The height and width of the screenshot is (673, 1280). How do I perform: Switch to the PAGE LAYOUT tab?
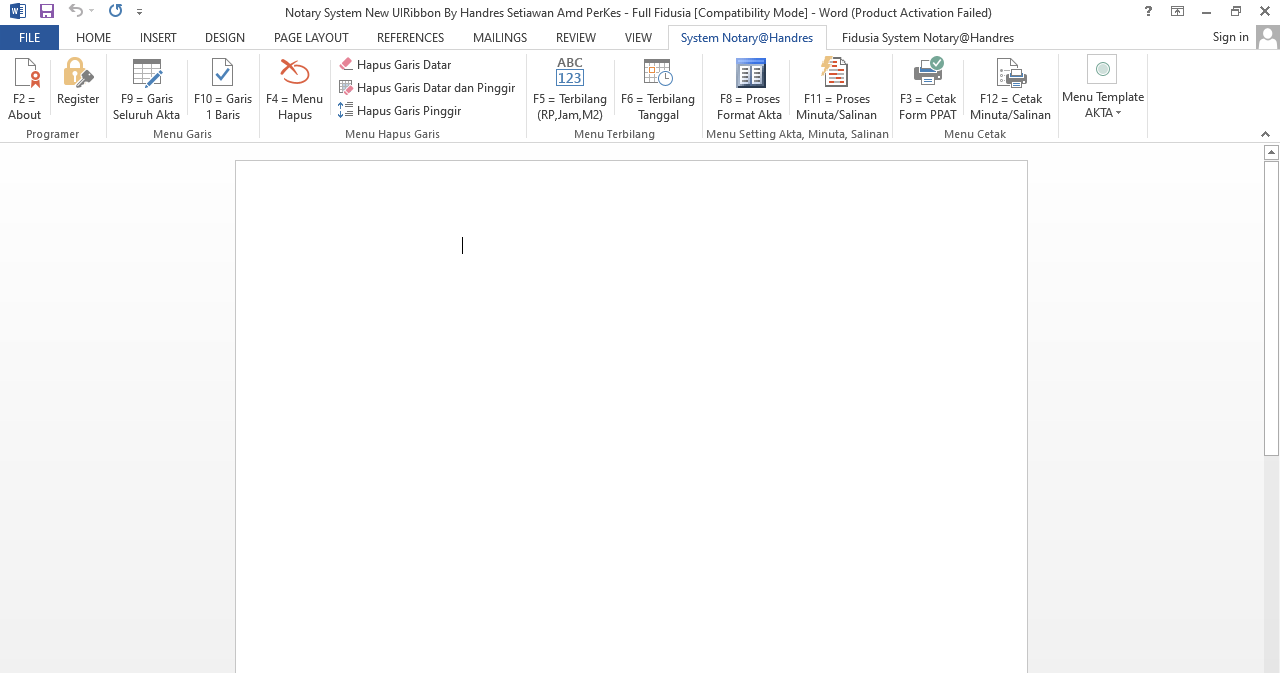coord(311,38)
